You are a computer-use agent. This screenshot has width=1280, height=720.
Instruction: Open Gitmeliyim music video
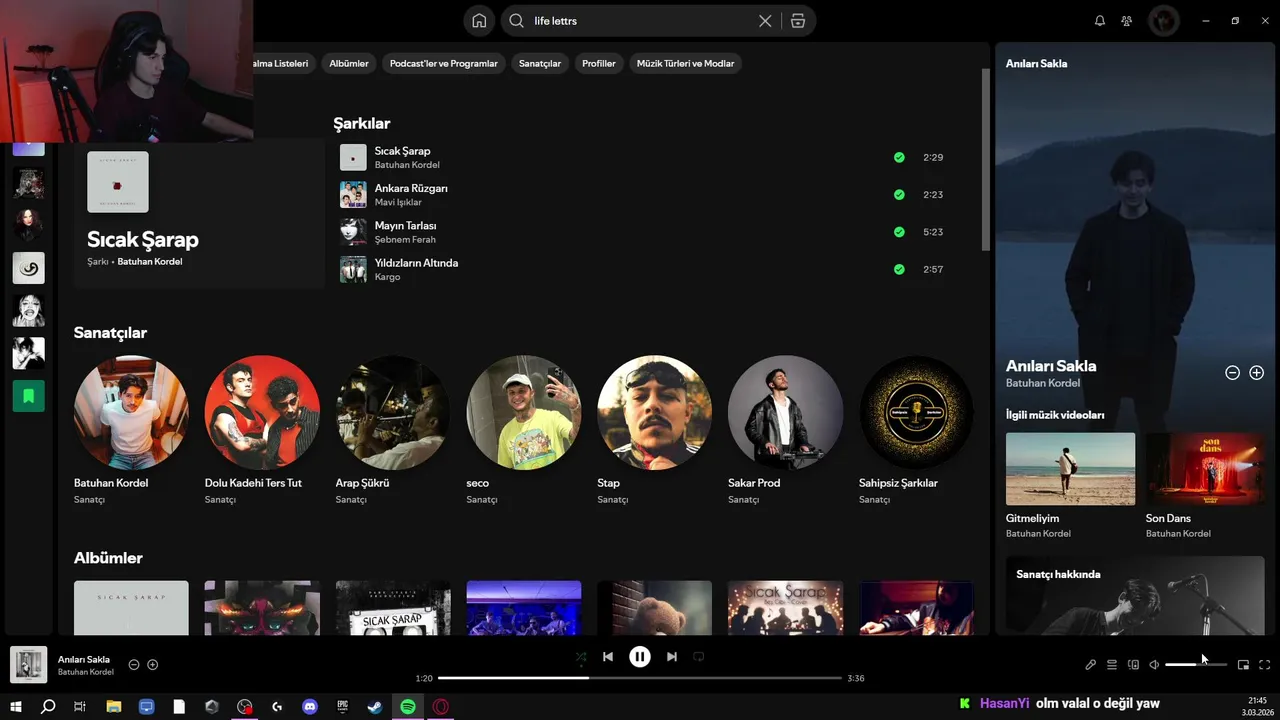[1070, 469]
